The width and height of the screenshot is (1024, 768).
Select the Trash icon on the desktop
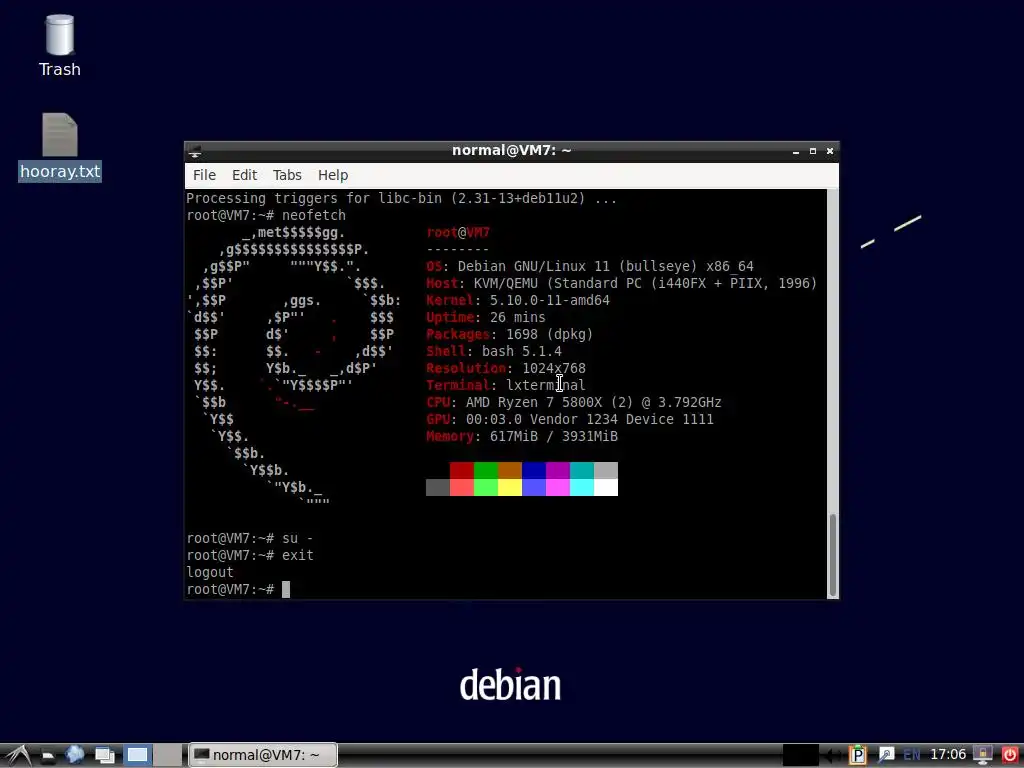coord(59,46)
